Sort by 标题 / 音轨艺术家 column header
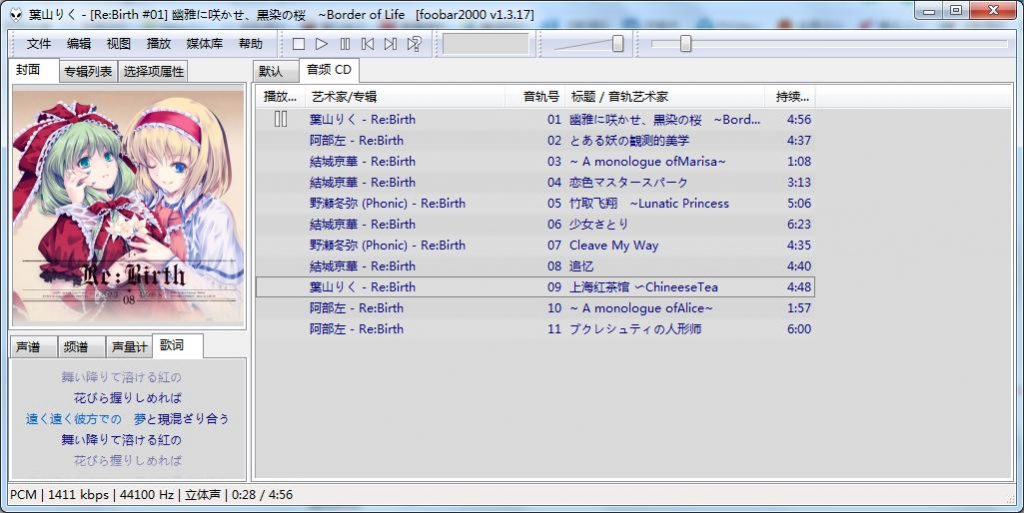The image size is (1024, 513). 664,97
